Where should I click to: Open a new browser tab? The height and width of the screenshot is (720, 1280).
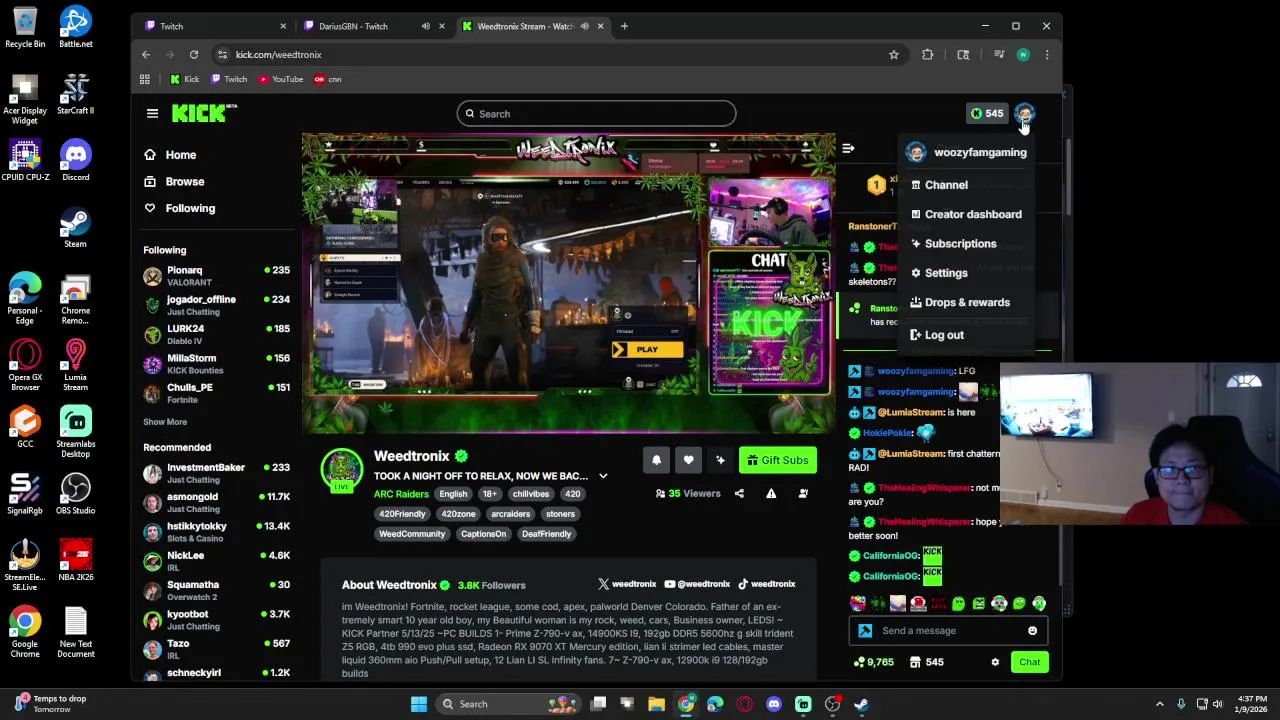tap(624, 26)
